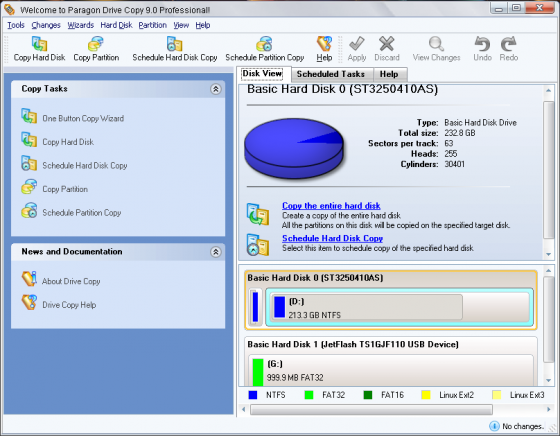
Task: Select the G: 999.9 MB FAT32 partition
Action: [x=391, y=370]
